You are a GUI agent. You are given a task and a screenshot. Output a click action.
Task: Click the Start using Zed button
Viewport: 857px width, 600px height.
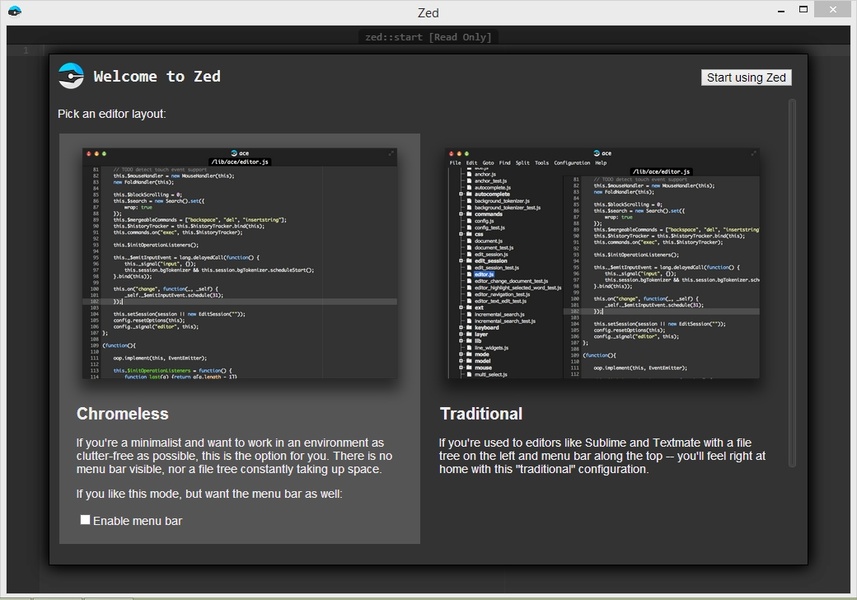(x=746, y=77)
